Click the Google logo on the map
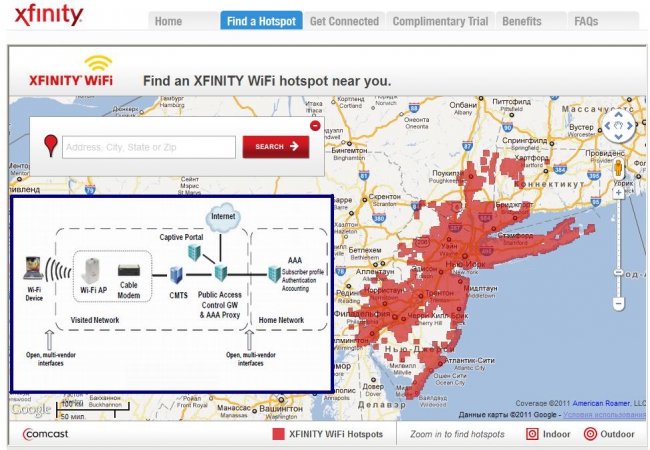 tap(31, 410)
